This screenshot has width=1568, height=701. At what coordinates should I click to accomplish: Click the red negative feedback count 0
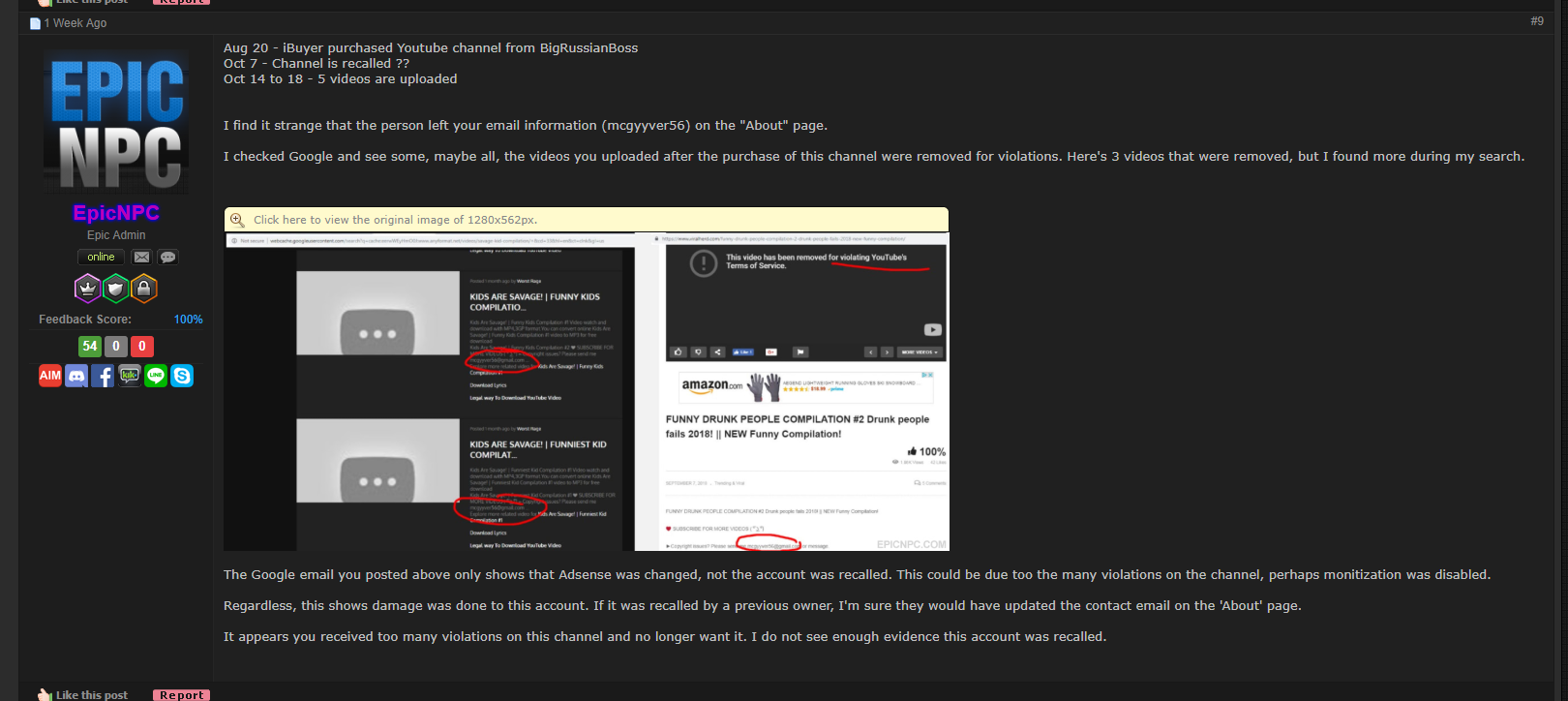point(142,346)
